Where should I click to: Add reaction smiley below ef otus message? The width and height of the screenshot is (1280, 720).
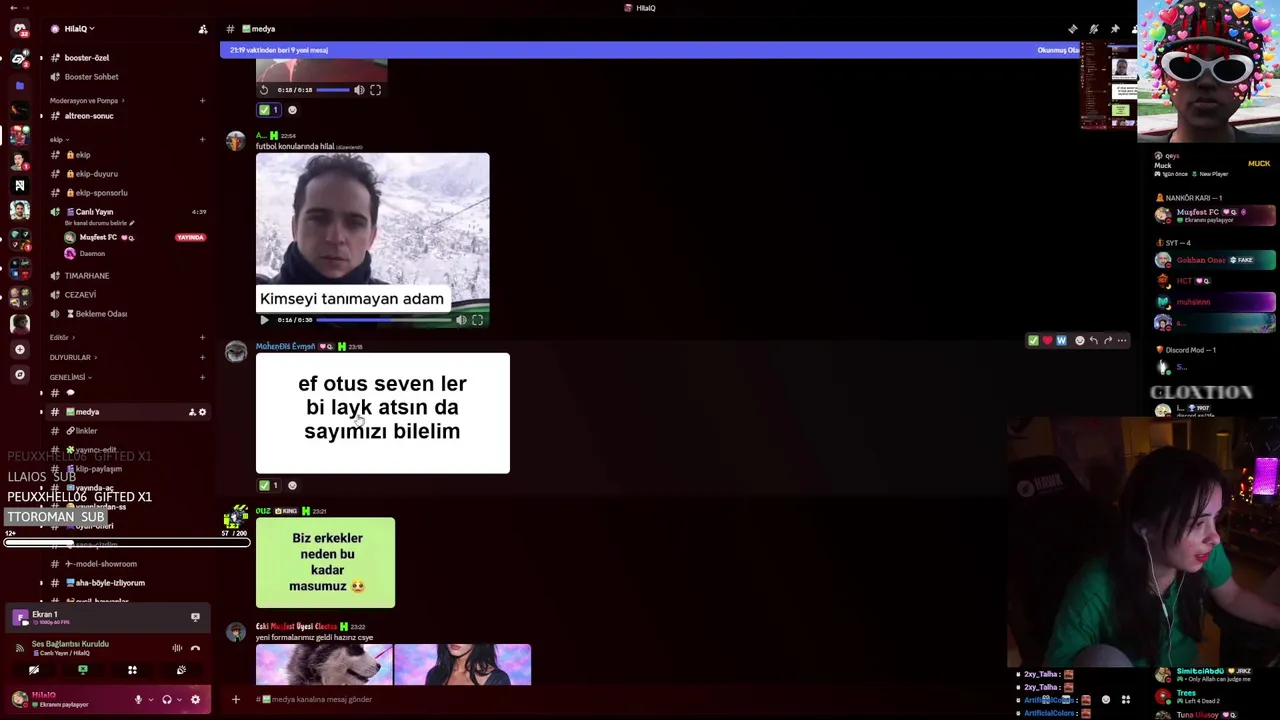292,486
